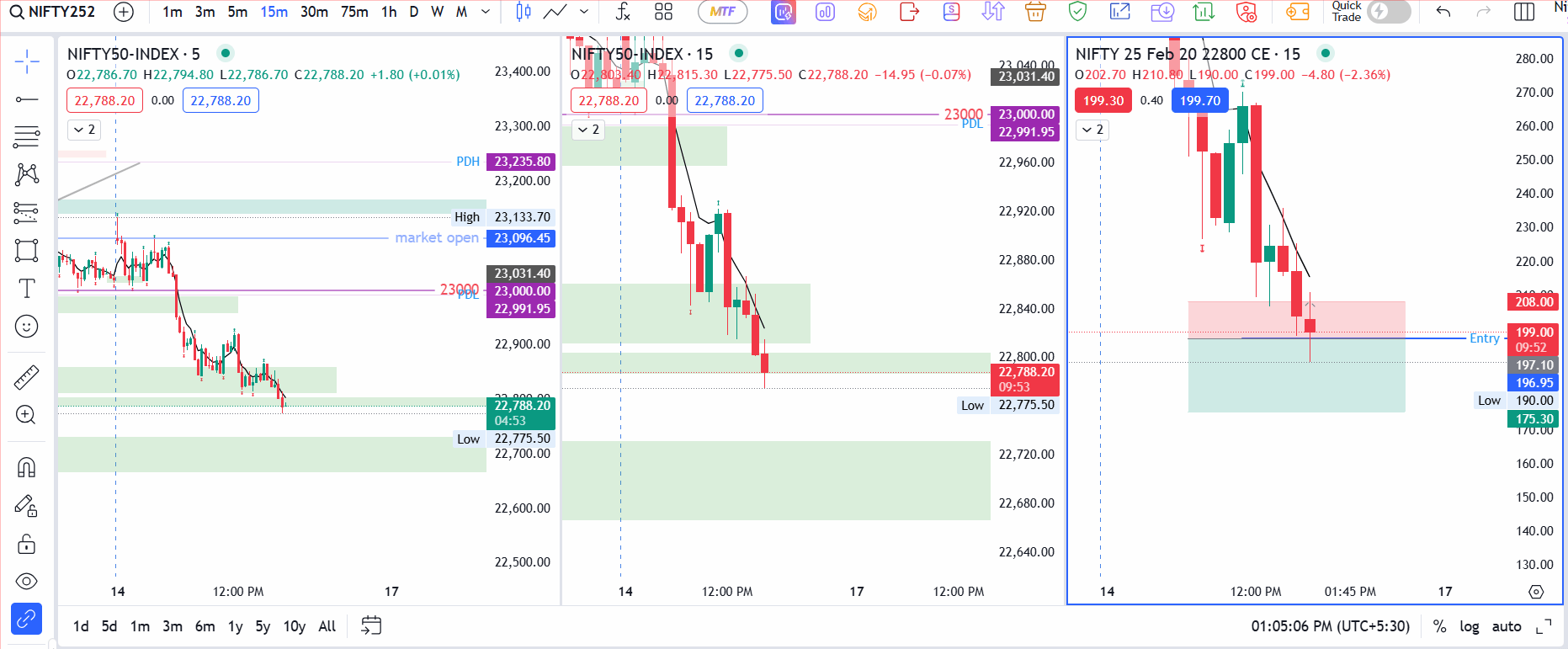Select the ruler measure tool
Screen dimensions: 1568x649
[x=27, y=377]
